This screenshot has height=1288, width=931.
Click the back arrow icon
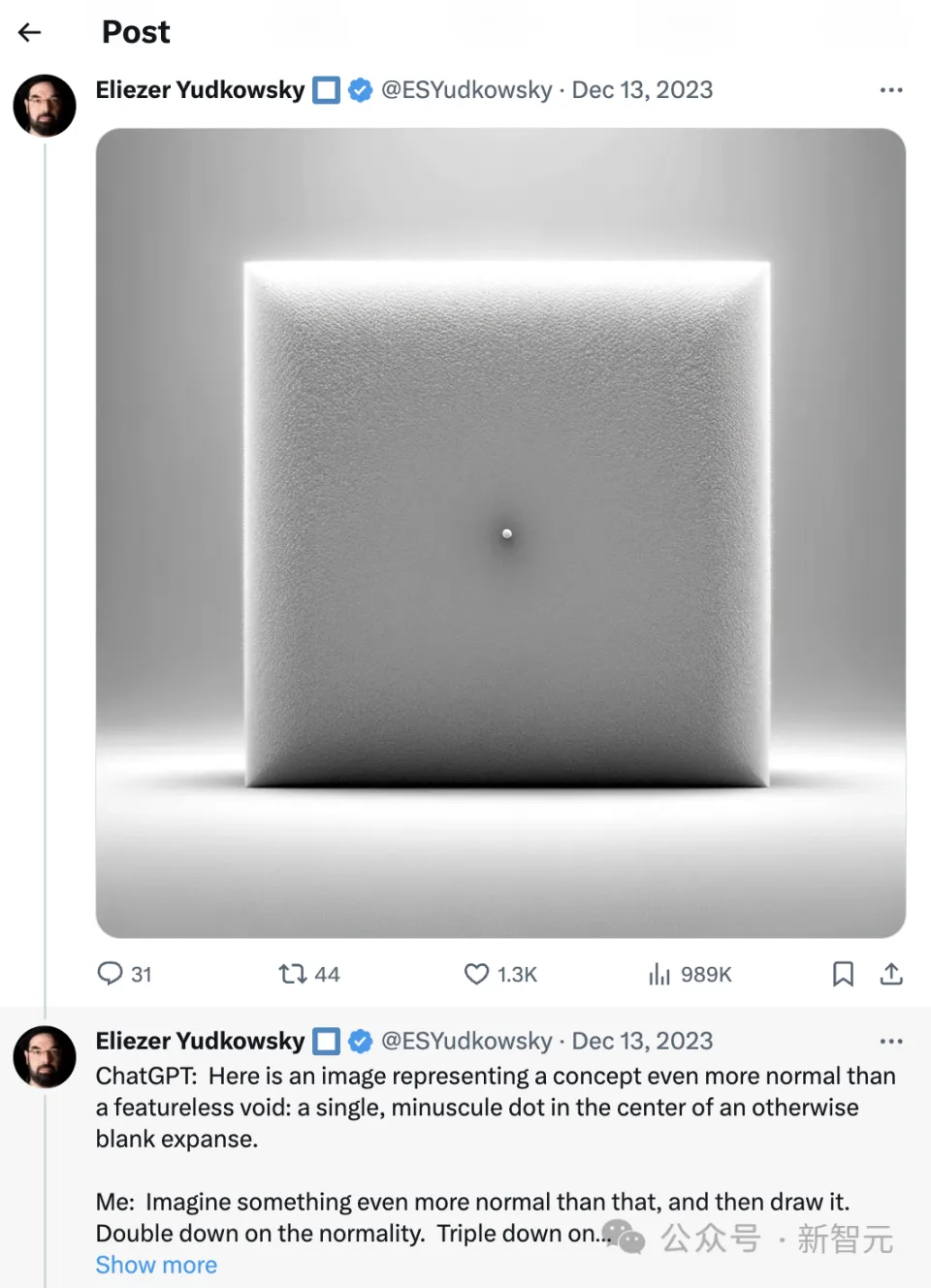[x=30, y=32]
